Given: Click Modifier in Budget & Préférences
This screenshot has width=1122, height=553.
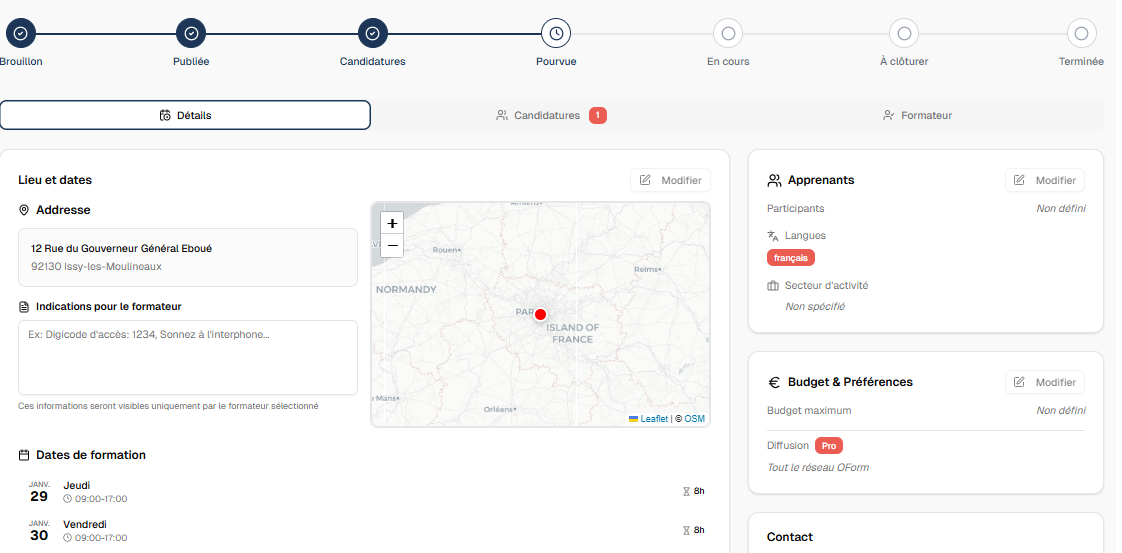Looking at the screenshot, I should tap(1045, 382).
